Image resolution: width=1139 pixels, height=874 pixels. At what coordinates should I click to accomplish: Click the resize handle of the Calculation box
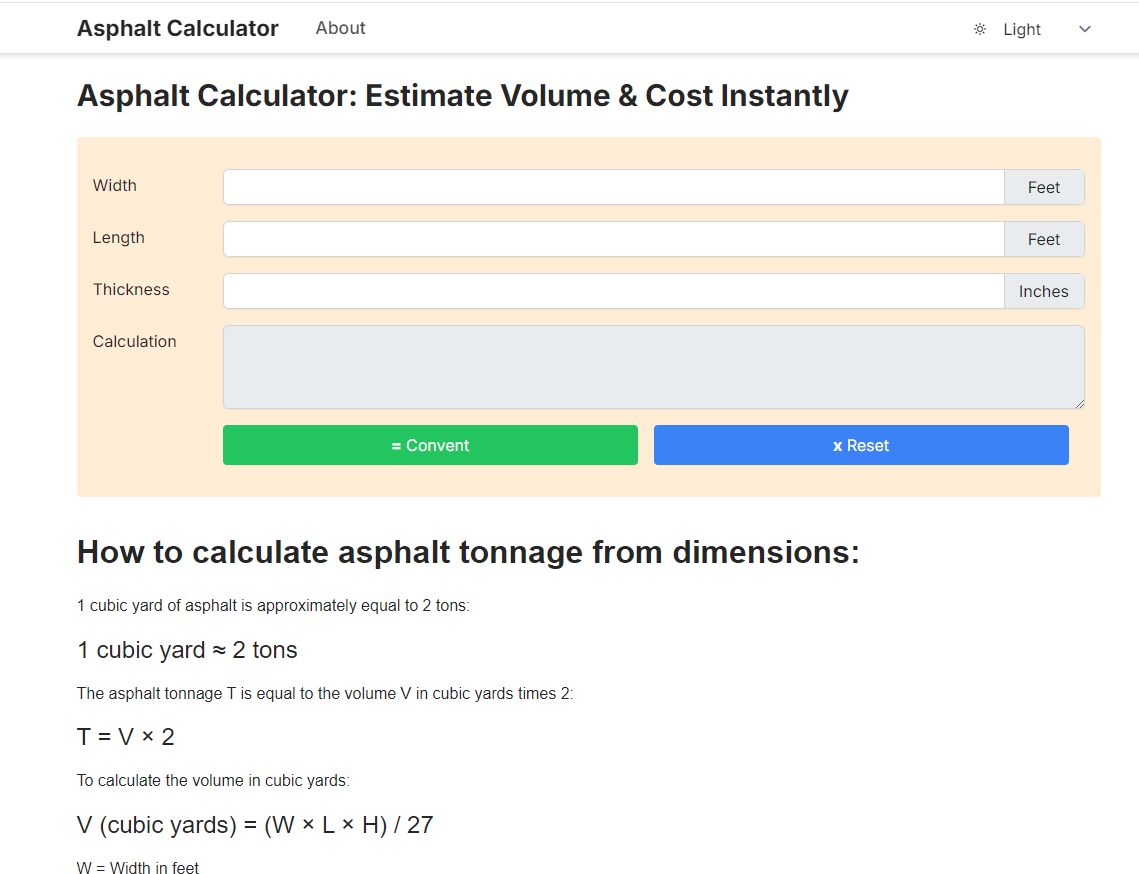(1078, 404)
